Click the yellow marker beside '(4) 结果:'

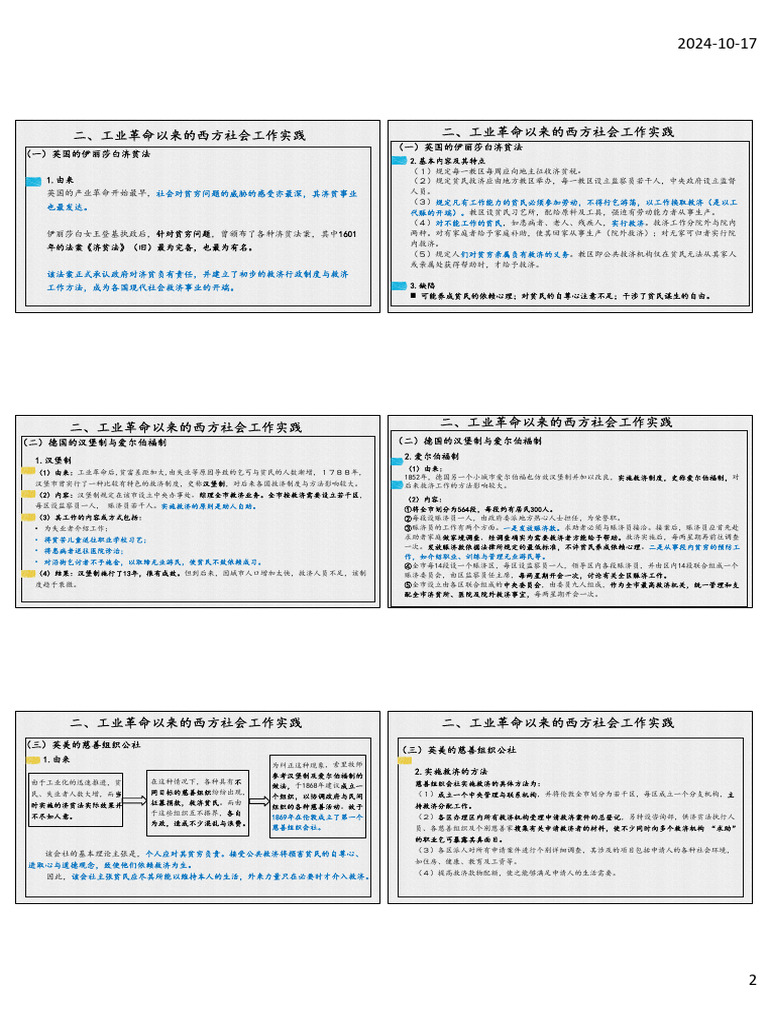click(x=28, y=574)
